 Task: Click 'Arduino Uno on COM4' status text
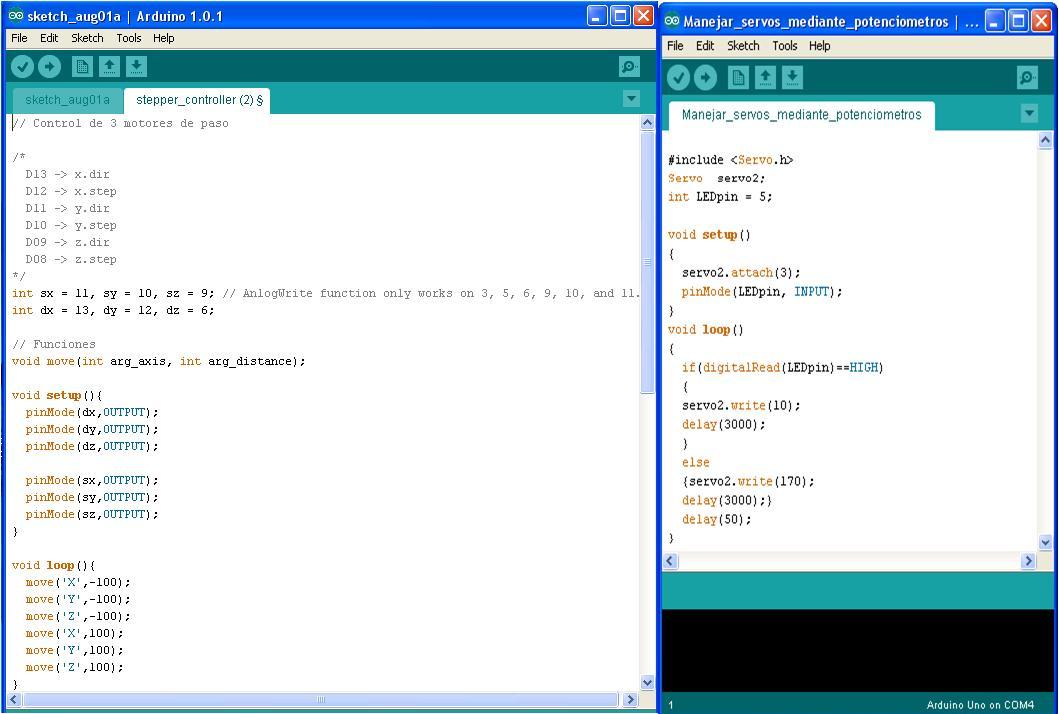tap(980, 705)
